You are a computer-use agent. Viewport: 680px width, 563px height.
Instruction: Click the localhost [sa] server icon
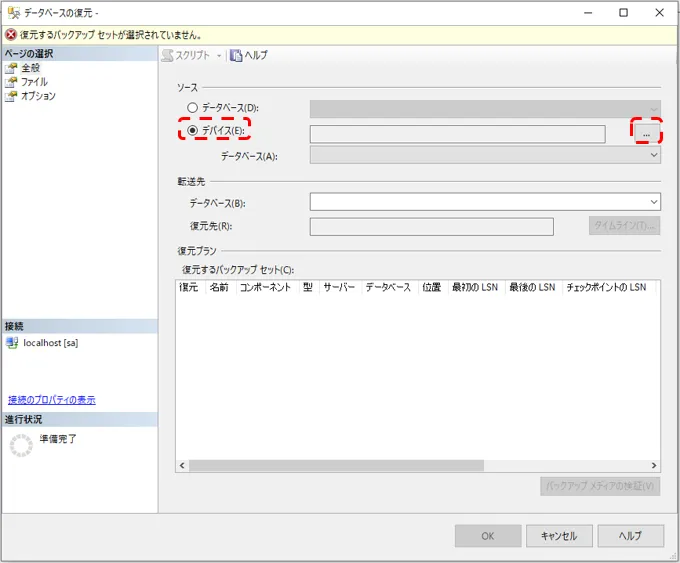tap(12, 342)
